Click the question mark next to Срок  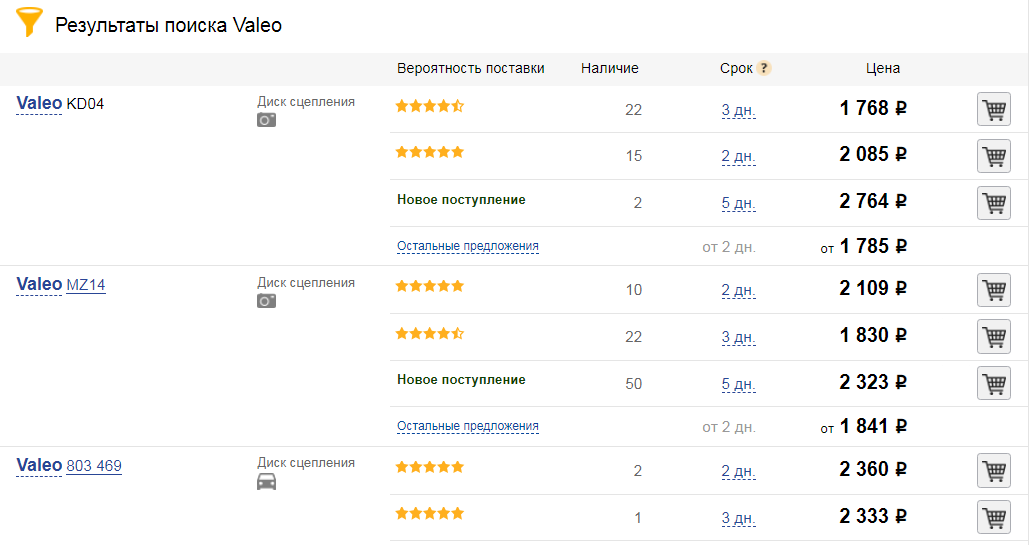click(x=764, y=69)
